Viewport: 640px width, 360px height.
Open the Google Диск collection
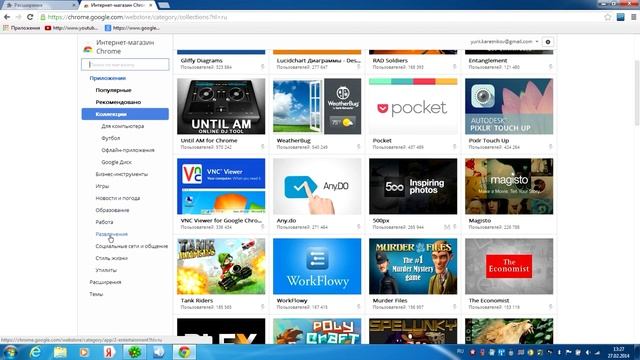tap(116, 162)
